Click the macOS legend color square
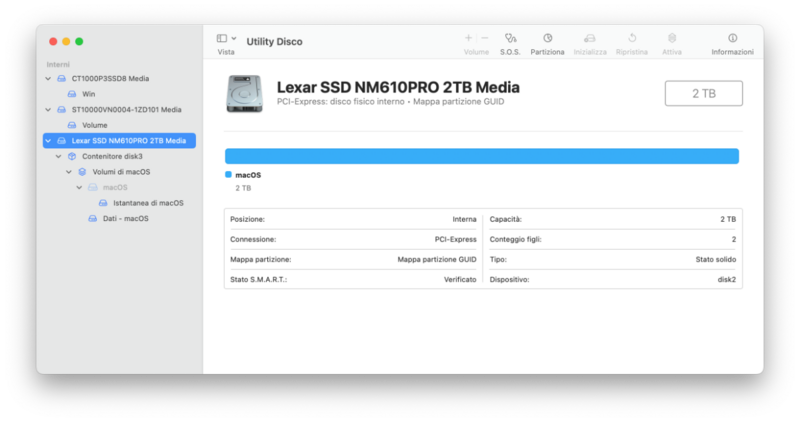Screen dimensions: 800x422 [x=228, y=175]
